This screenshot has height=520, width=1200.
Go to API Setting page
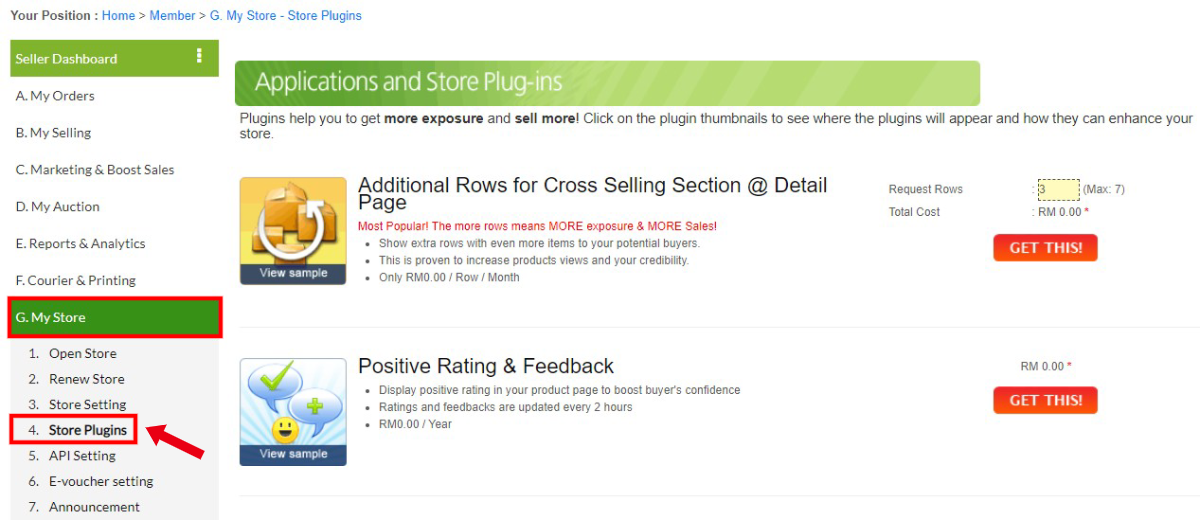pos(82,456)
